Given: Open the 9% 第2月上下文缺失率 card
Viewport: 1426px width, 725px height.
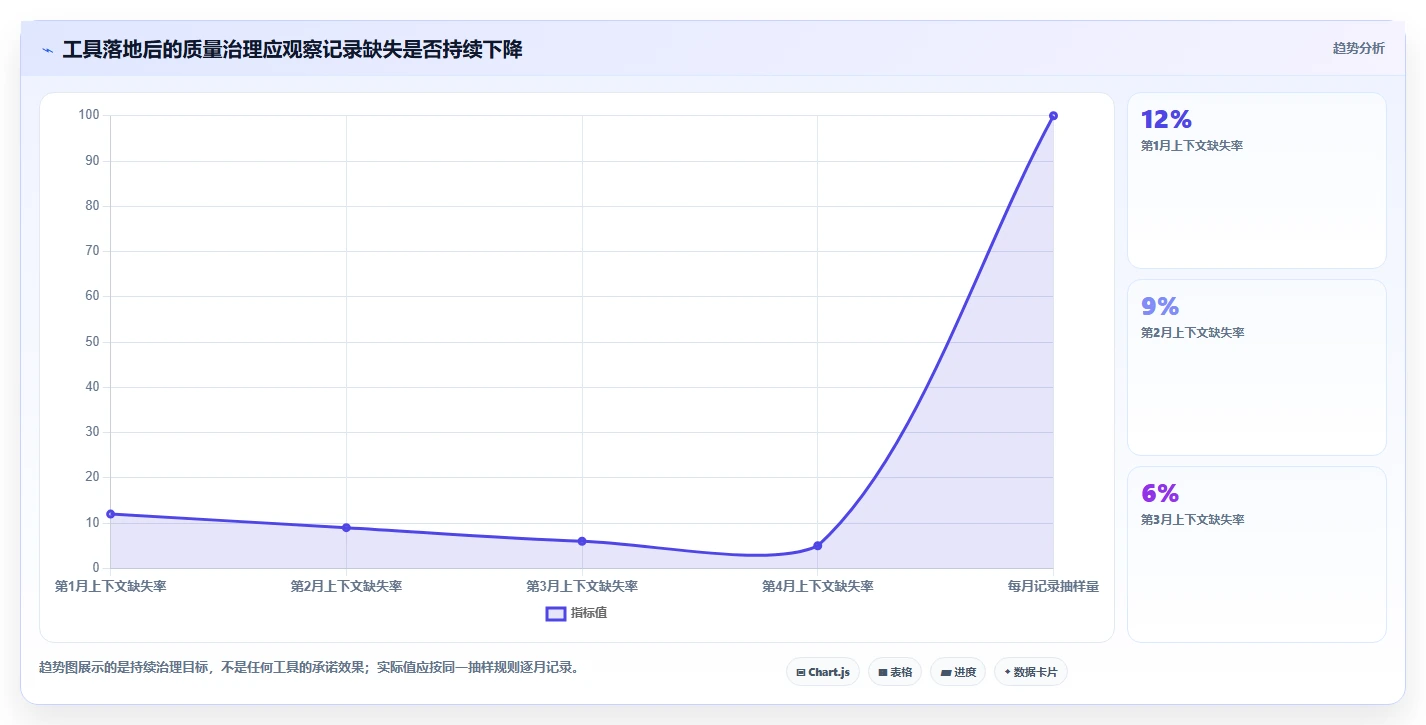Looking at the screenshot, I should click(1257, 367).
